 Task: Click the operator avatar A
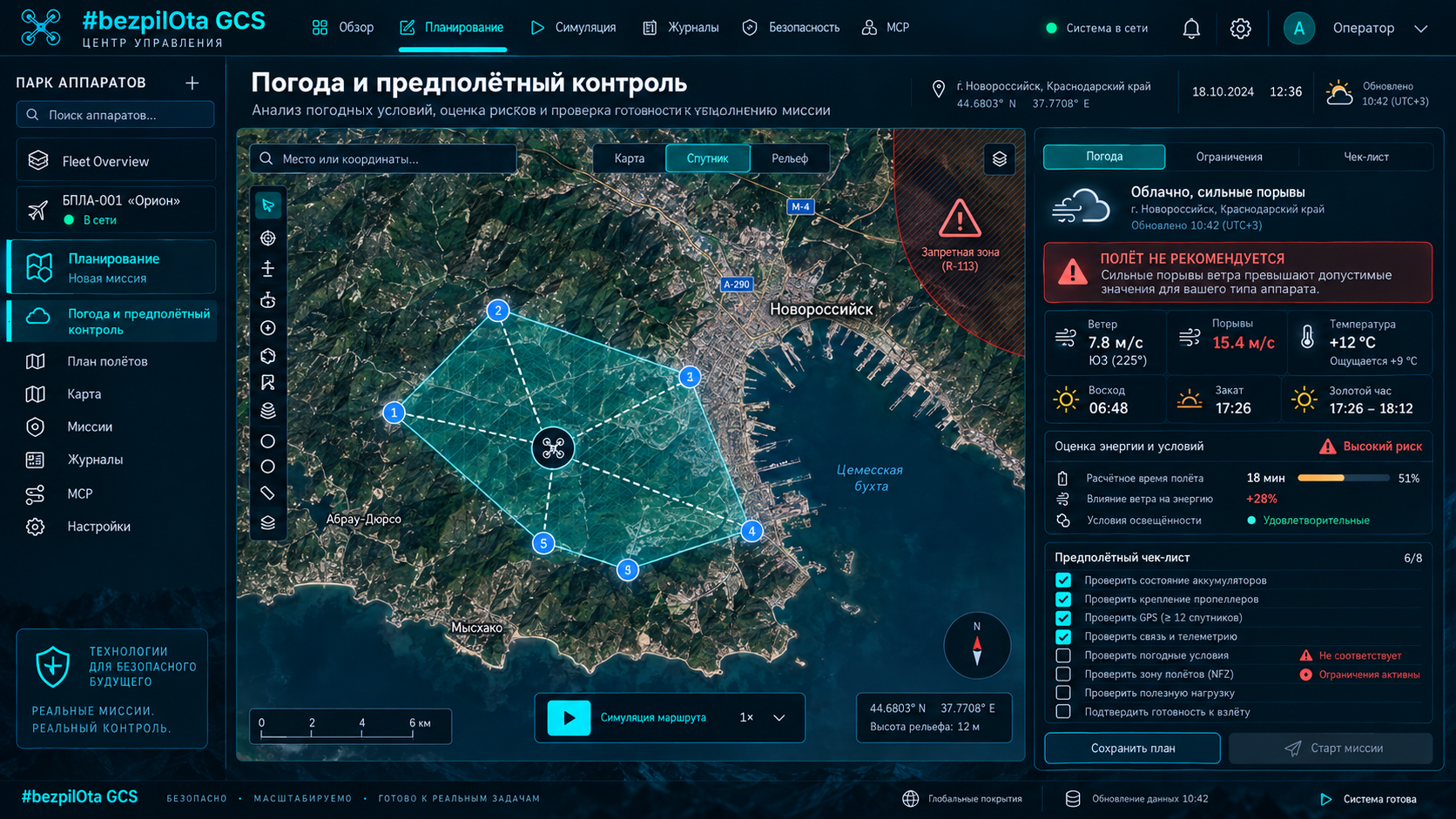pos(1298,29)
